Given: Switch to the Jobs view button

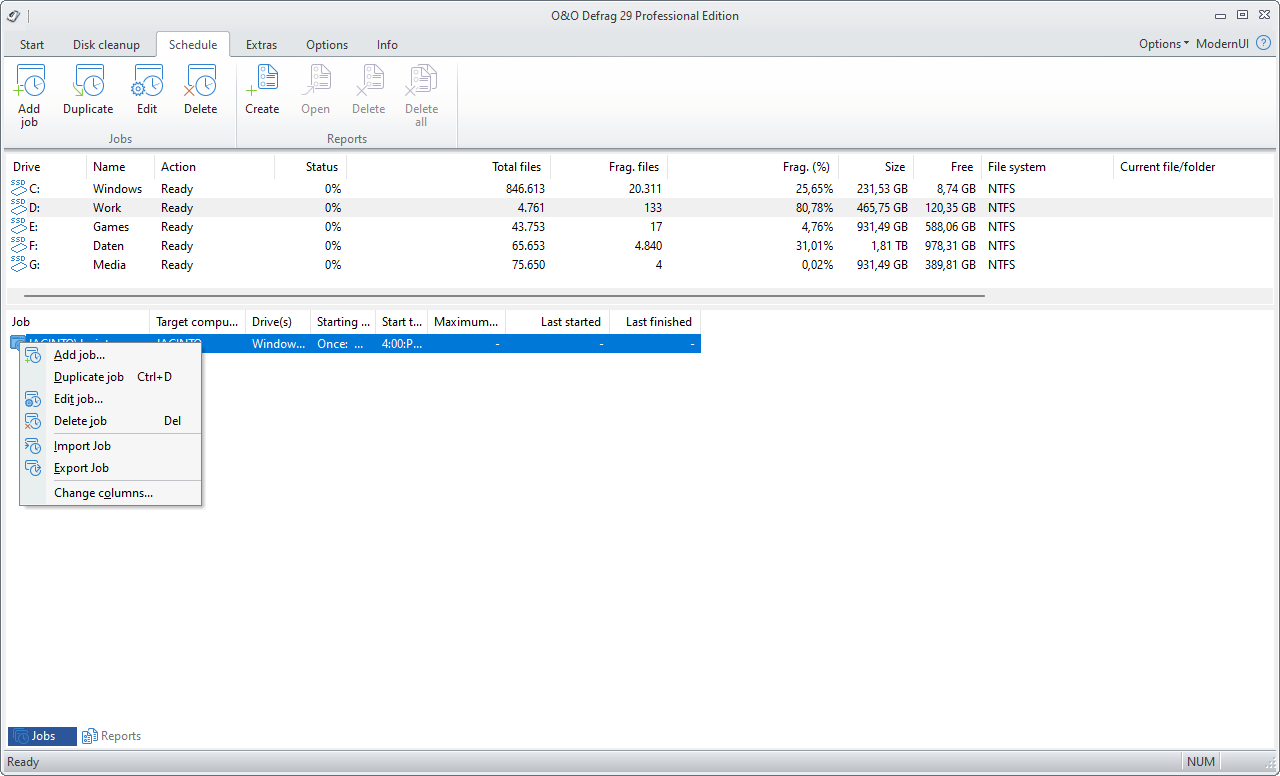Looking at the screenshot, I should coord(43,736).
